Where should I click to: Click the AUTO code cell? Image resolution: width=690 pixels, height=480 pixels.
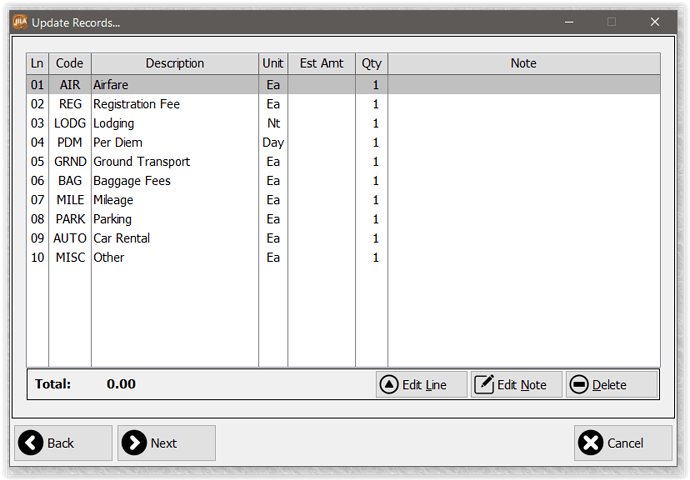[70, 238]
